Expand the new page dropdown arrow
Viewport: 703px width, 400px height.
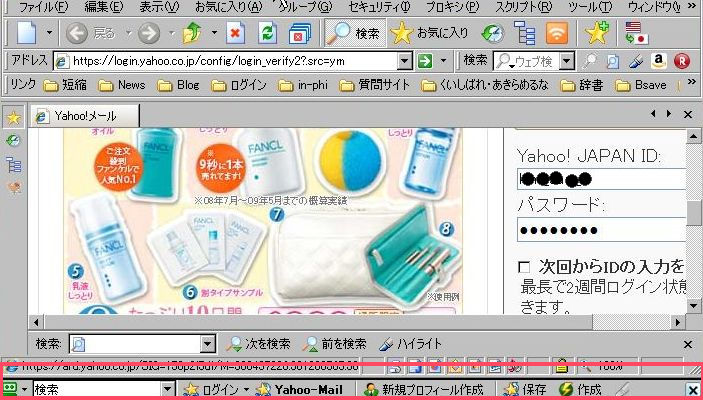(49, 33)
